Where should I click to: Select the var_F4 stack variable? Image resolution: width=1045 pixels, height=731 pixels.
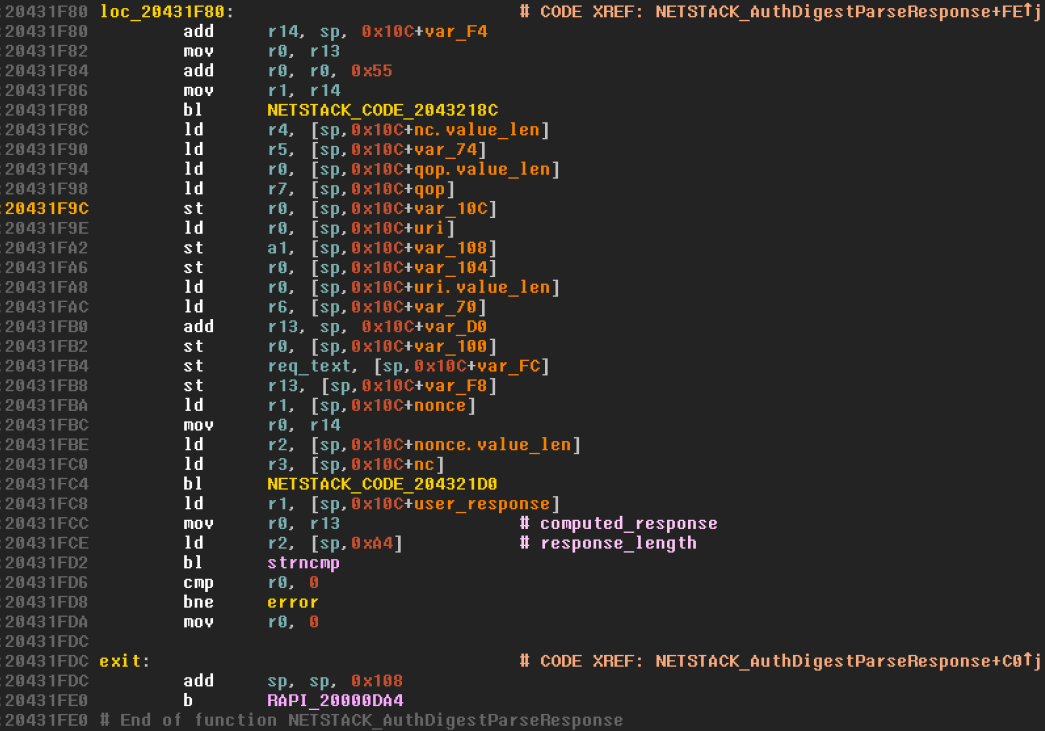click(456, 31)
